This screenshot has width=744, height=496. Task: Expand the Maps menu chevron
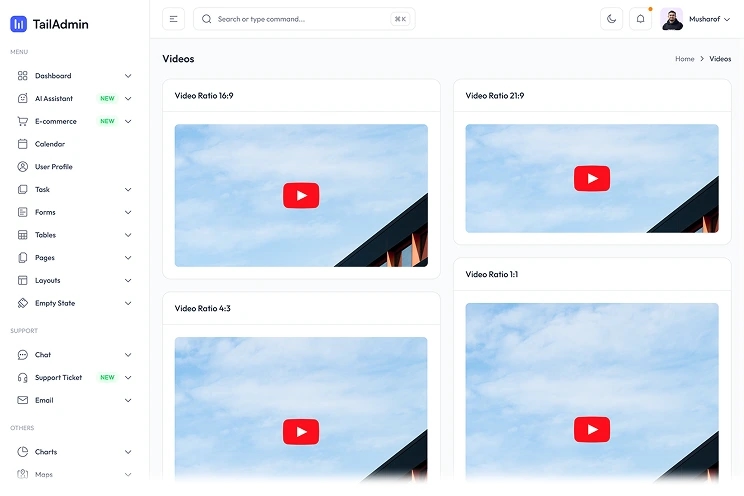point(128,475)
